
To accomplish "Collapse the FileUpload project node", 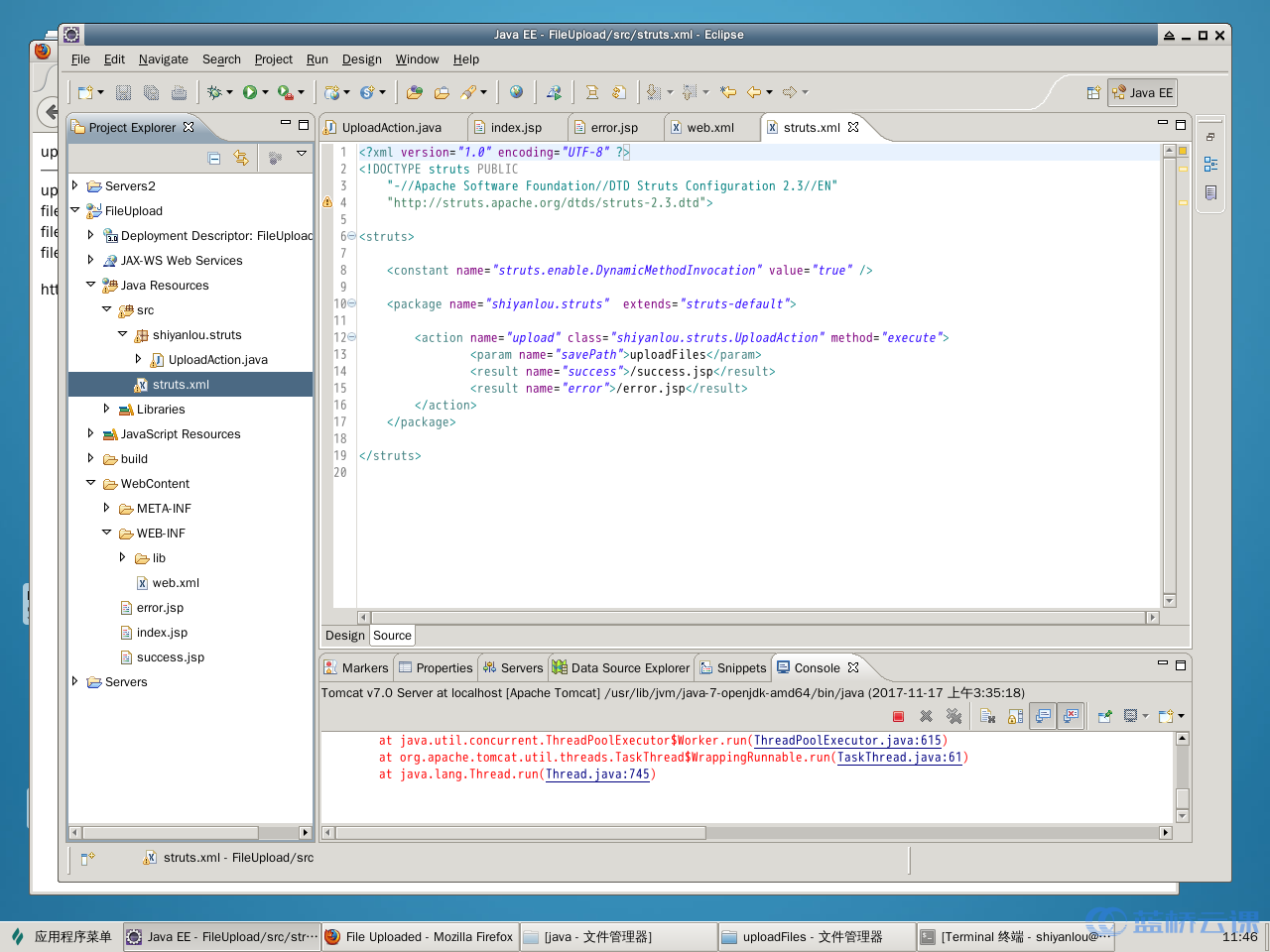I will point(75,210).
